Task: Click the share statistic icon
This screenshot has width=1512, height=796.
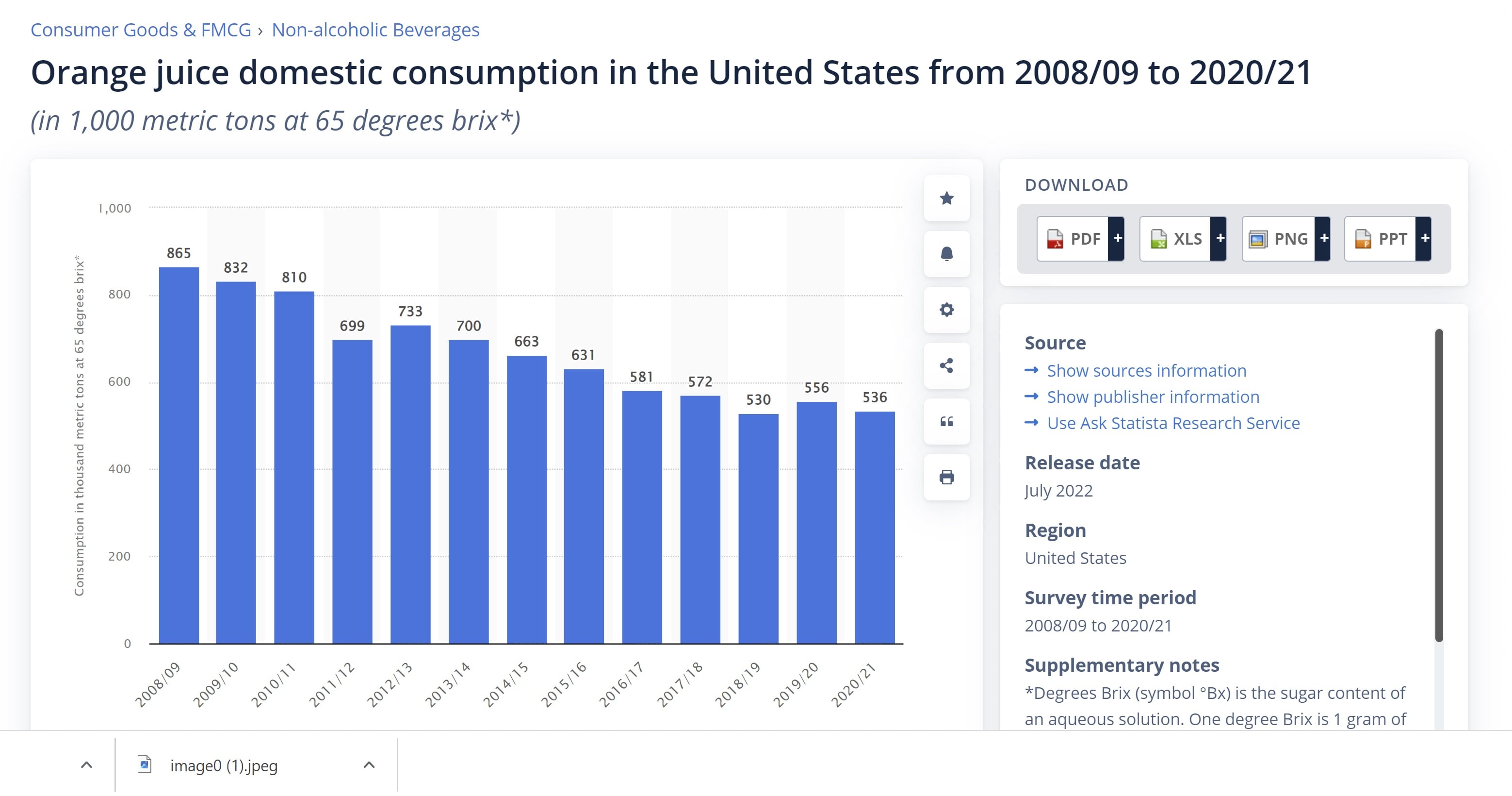Action: 946,365
